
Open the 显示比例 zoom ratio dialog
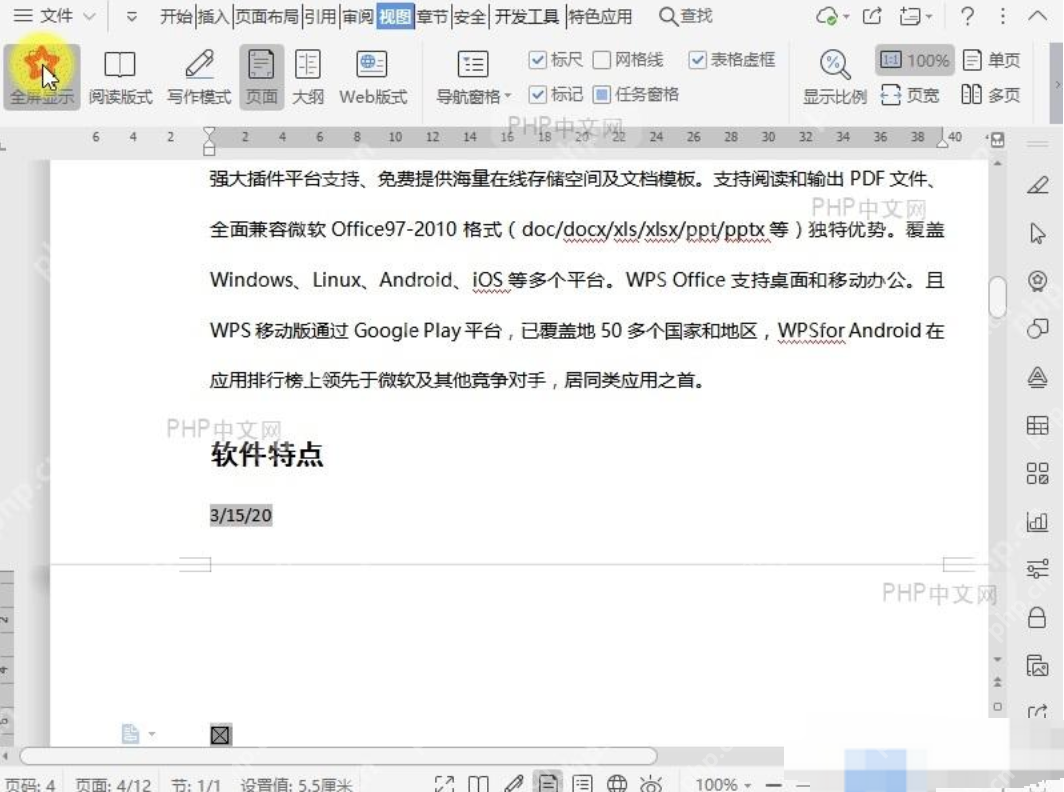[835, 77]
